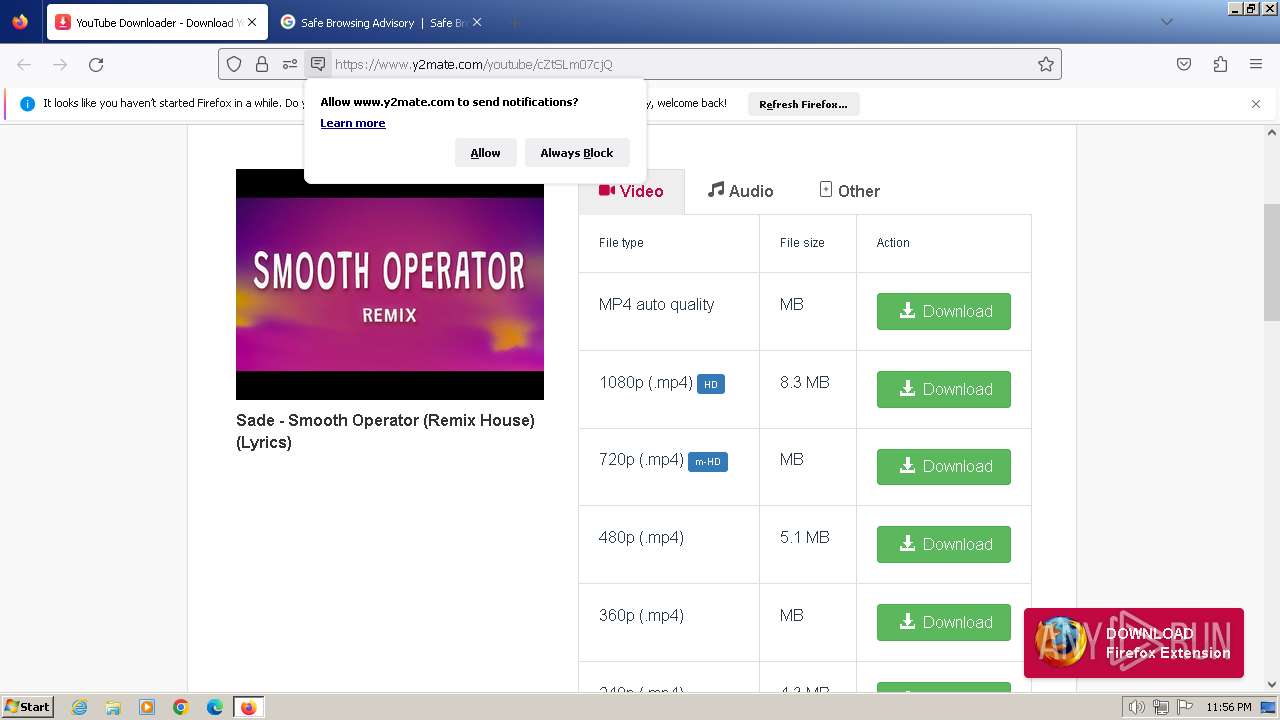Click the volume speaker tray icon

[x=1136, y=707]
